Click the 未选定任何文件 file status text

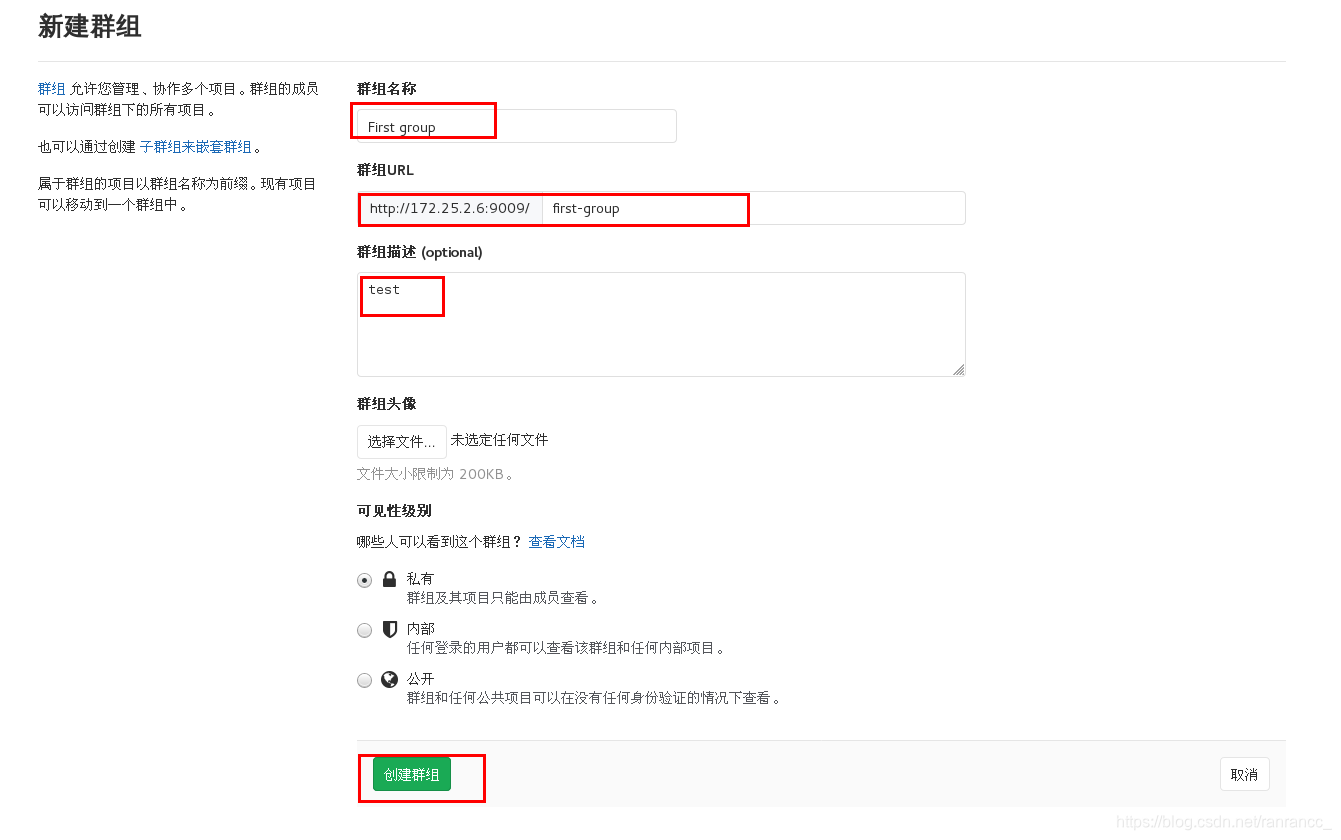coord(499,440)
